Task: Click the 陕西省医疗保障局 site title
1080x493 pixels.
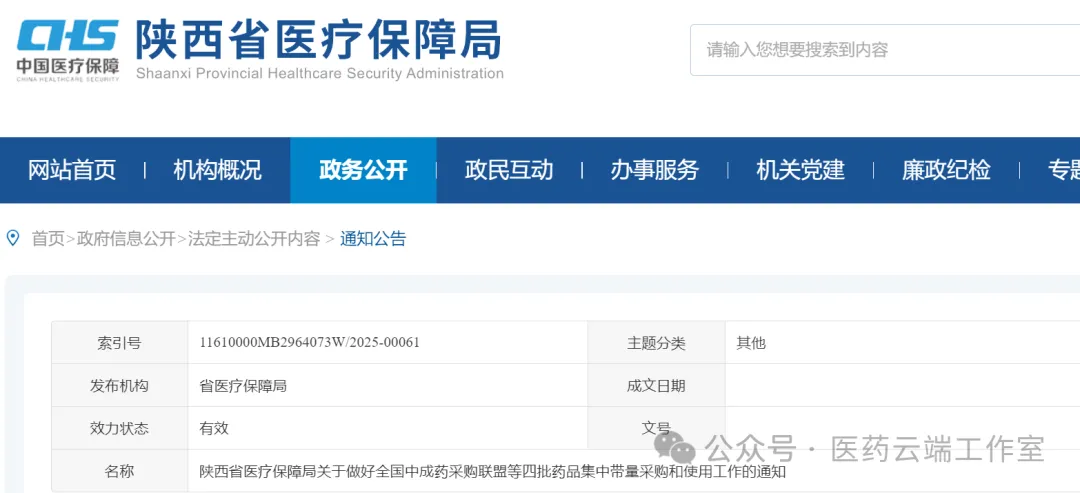Action: point(318,40)
